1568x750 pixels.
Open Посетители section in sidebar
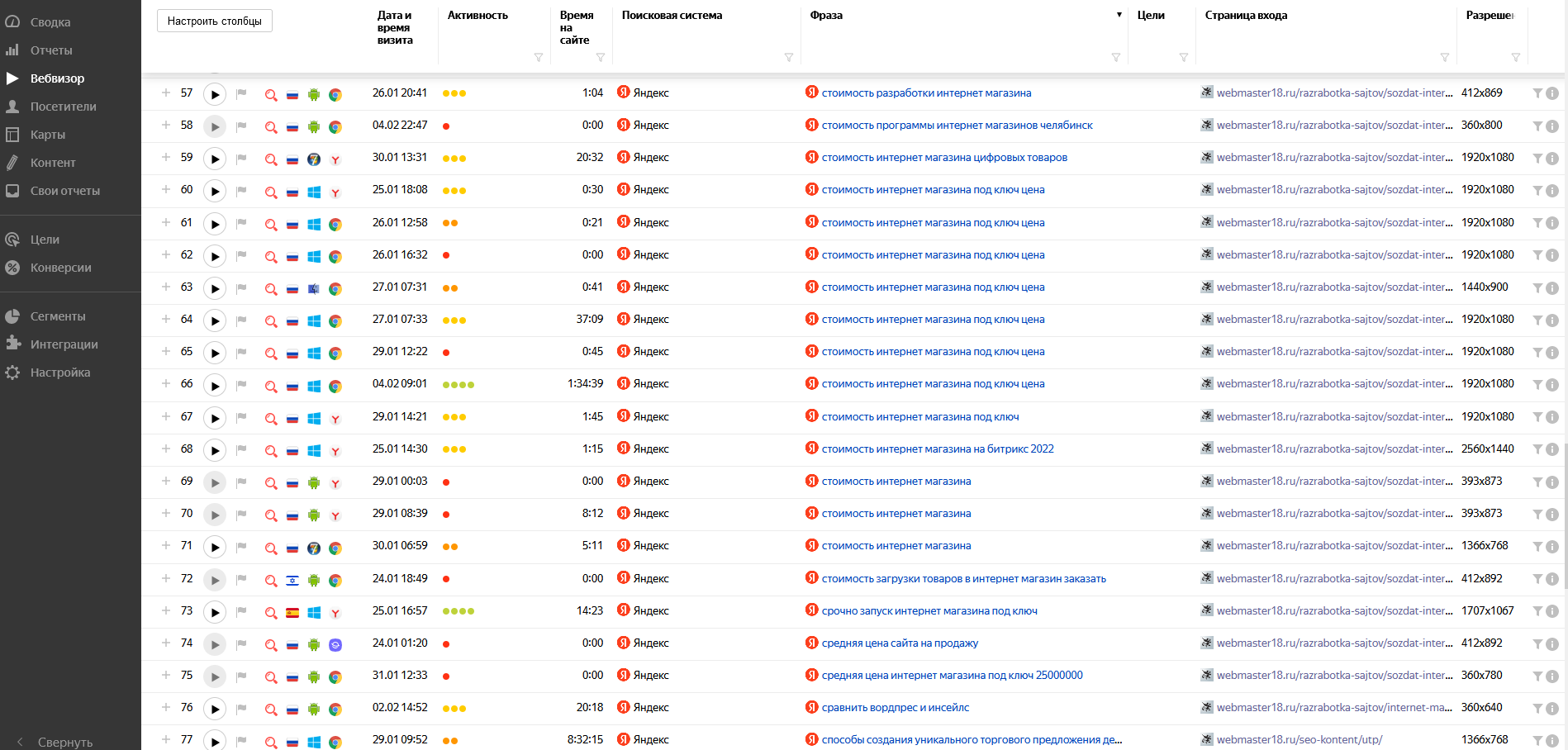click(x=63, y=107)
